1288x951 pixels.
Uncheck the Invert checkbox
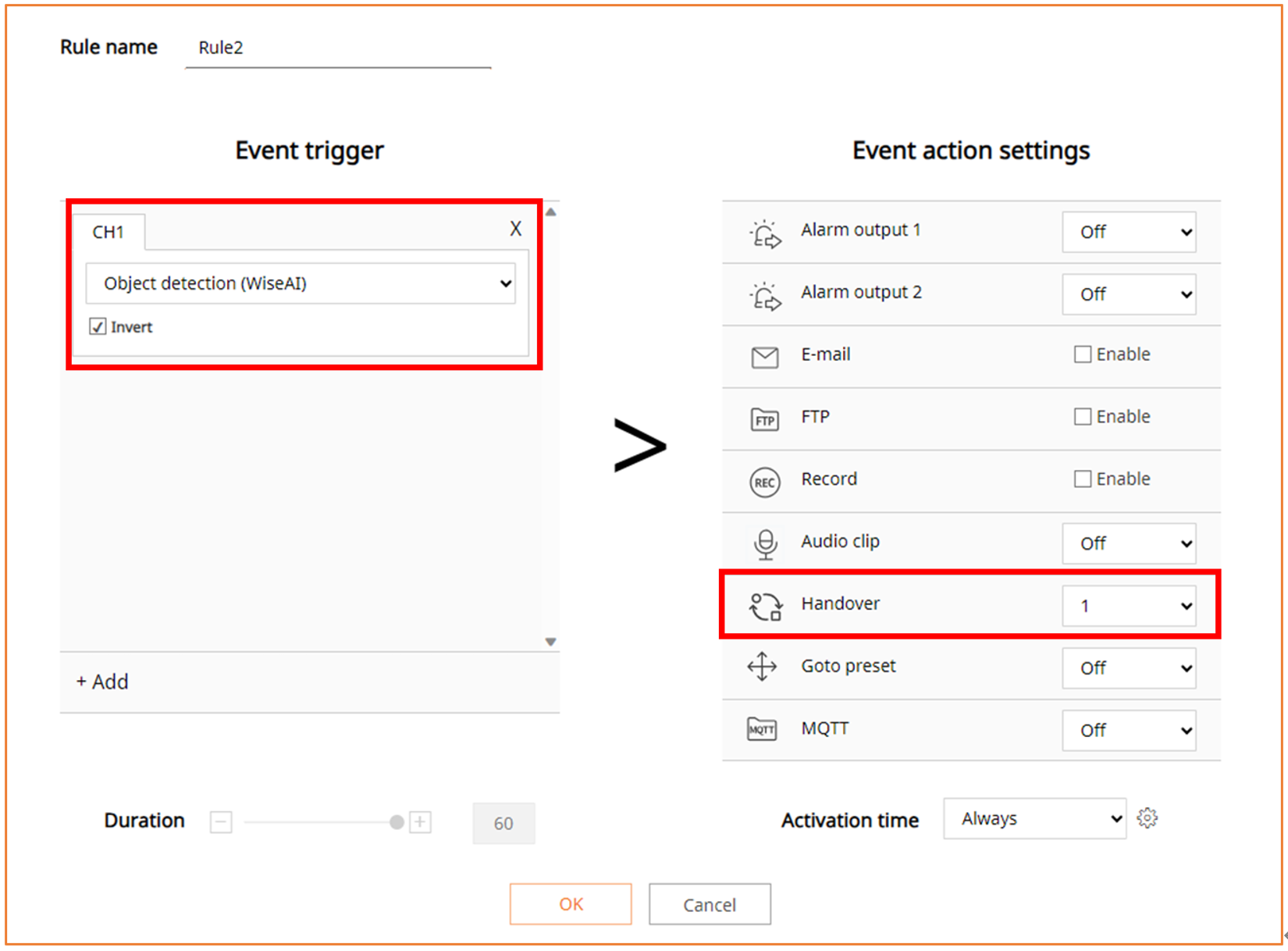click(98, 326)
